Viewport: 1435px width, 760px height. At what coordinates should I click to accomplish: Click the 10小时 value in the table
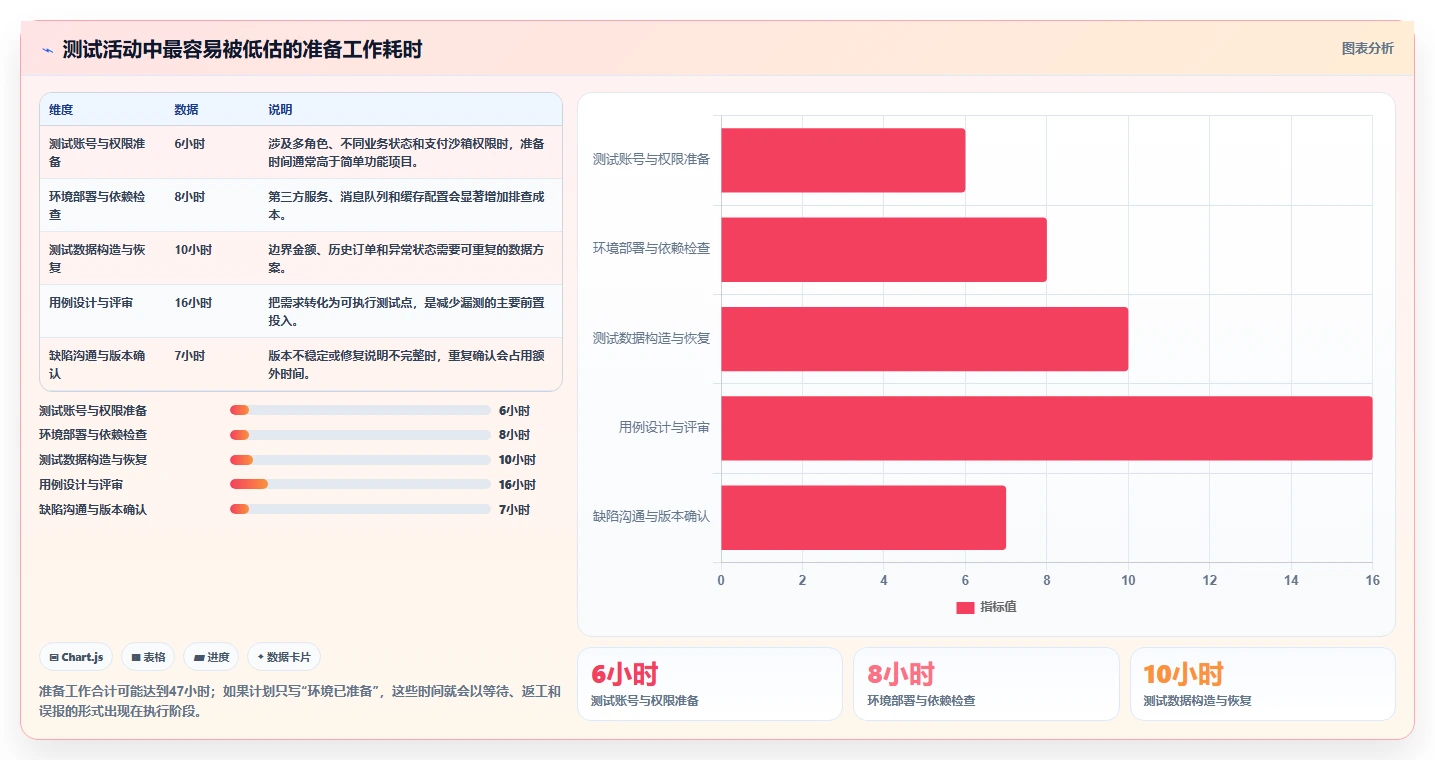click(193, 249)
